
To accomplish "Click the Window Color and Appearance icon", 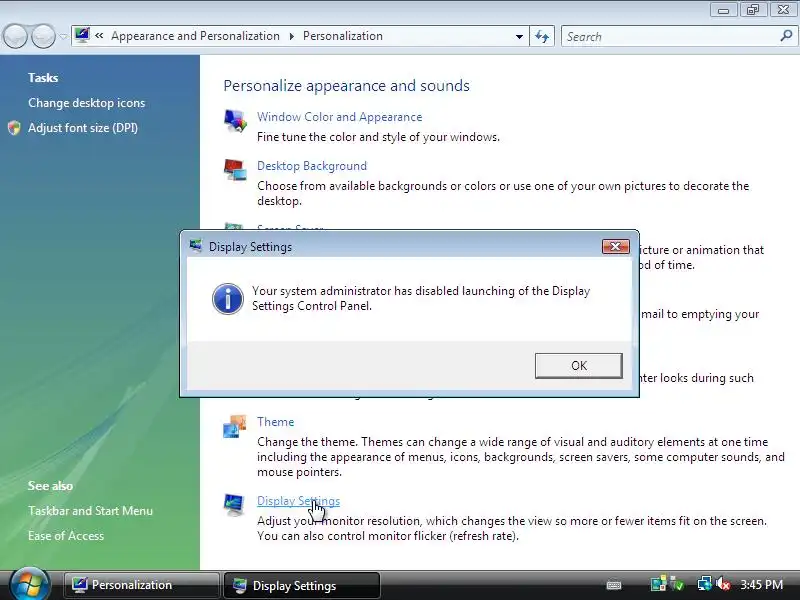I will 235,121.
